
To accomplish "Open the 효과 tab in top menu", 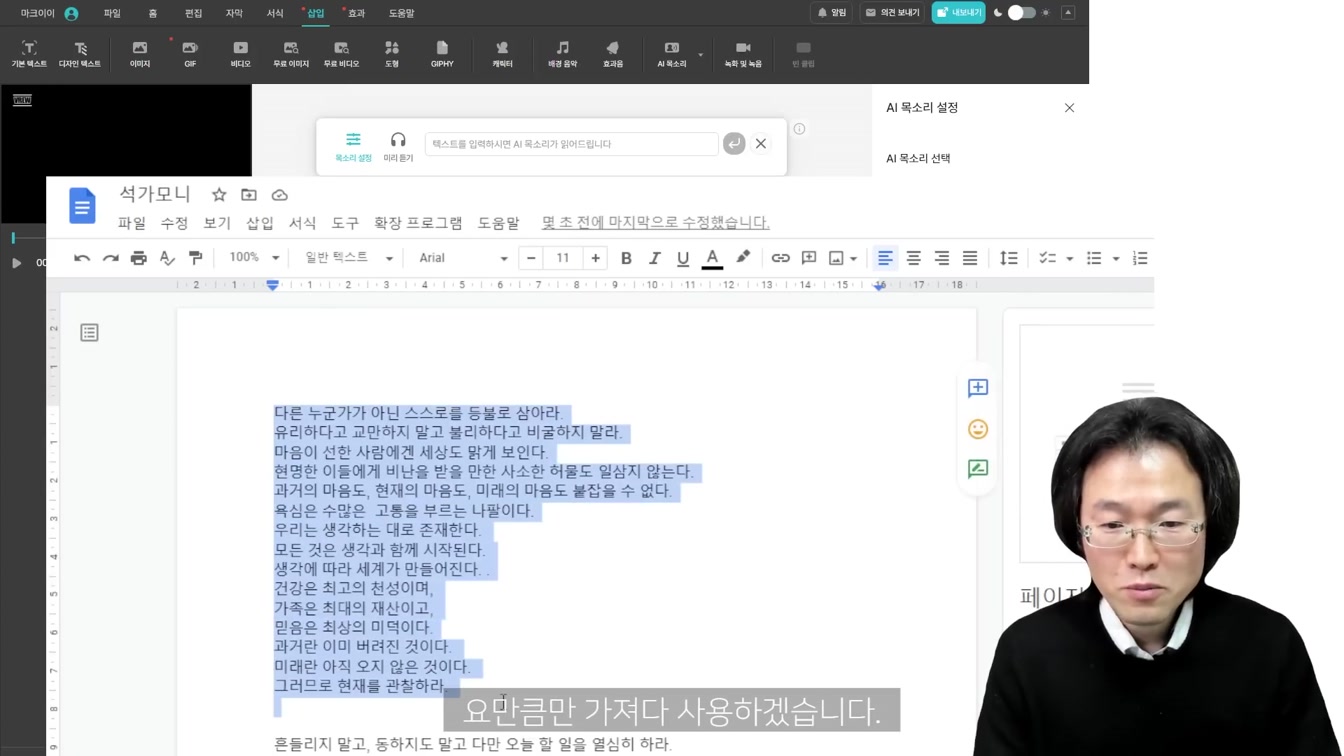I will [356, 13].
